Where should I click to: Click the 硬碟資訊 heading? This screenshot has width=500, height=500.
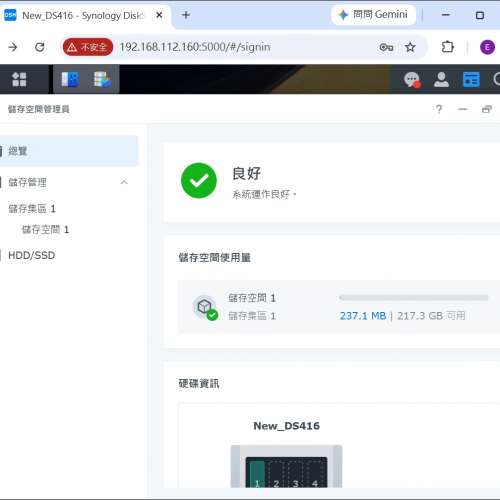(x=199, y=383)
